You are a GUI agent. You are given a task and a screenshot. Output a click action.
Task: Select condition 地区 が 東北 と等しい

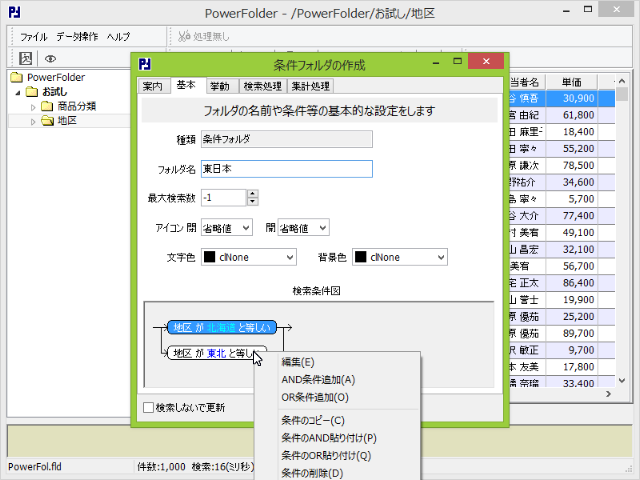pos(217,353)
